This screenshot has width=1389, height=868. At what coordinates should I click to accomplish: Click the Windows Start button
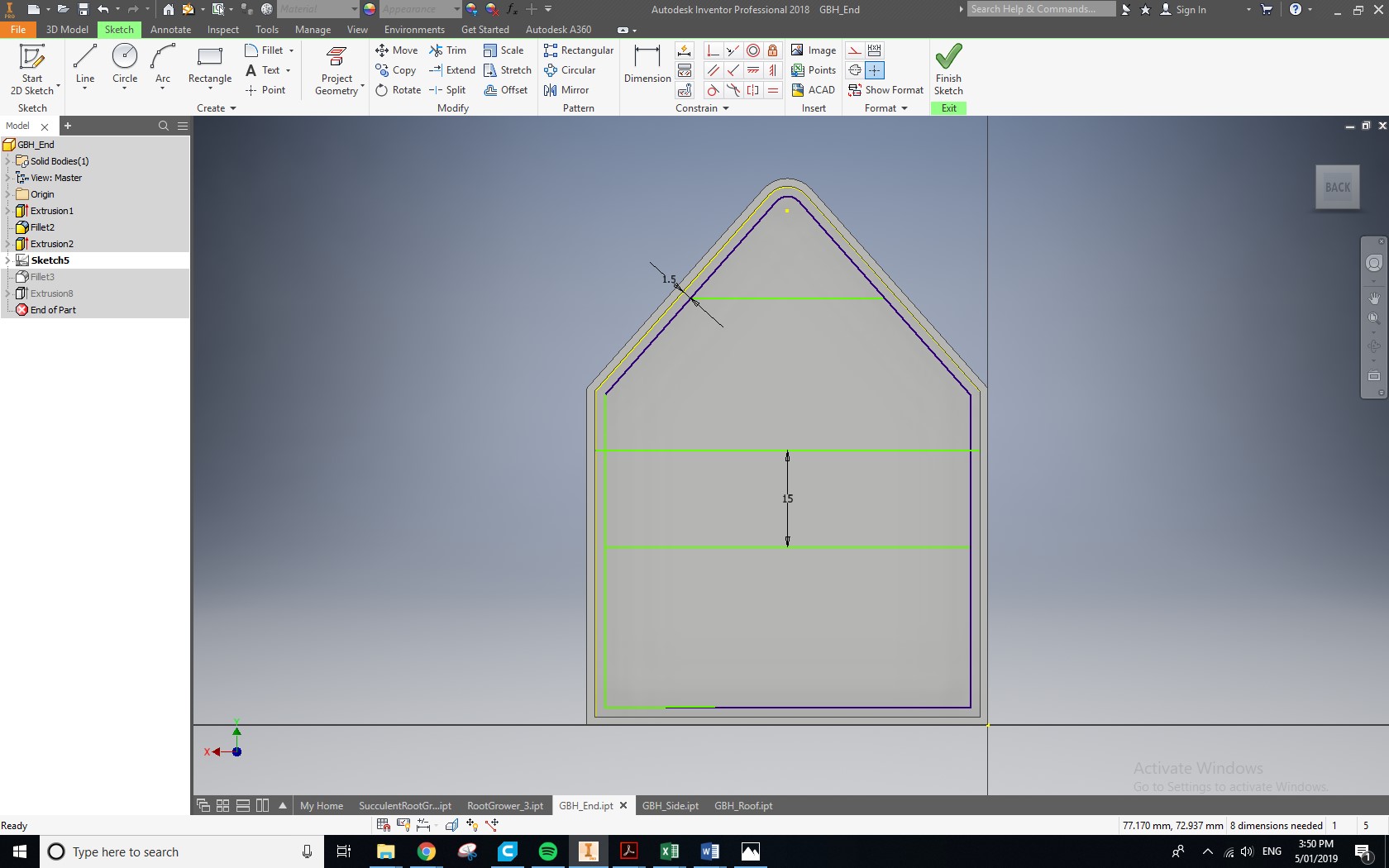tap(20, 851)
